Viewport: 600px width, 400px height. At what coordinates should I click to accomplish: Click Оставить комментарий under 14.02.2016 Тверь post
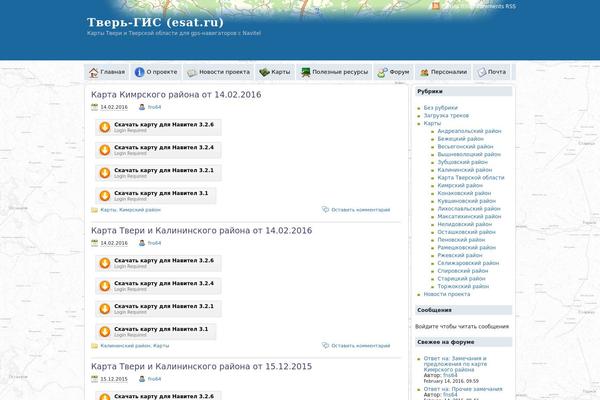coord(360,346)
